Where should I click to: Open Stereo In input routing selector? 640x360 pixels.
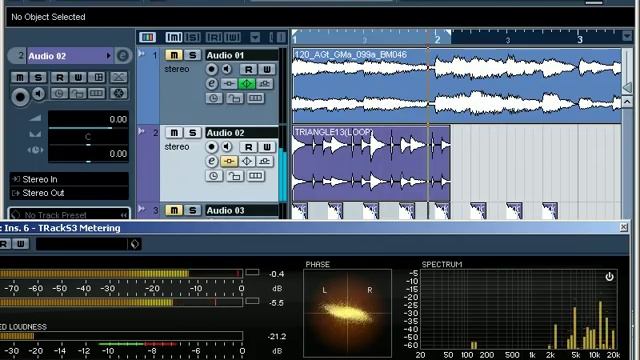[x=69, y=179]
